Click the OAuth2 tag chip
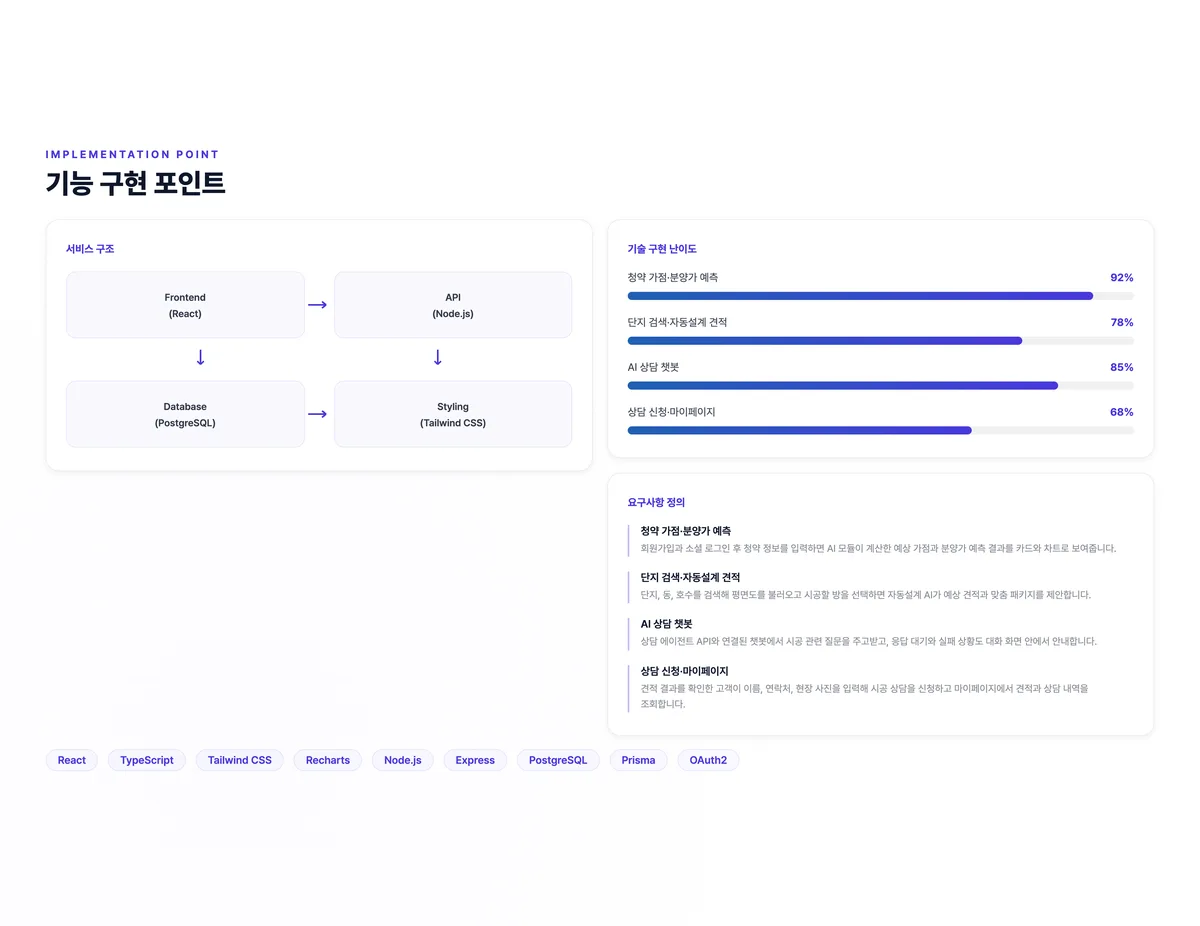This screenshot has width=1200, height=926. pyautogui.click(x=708, y=760)
